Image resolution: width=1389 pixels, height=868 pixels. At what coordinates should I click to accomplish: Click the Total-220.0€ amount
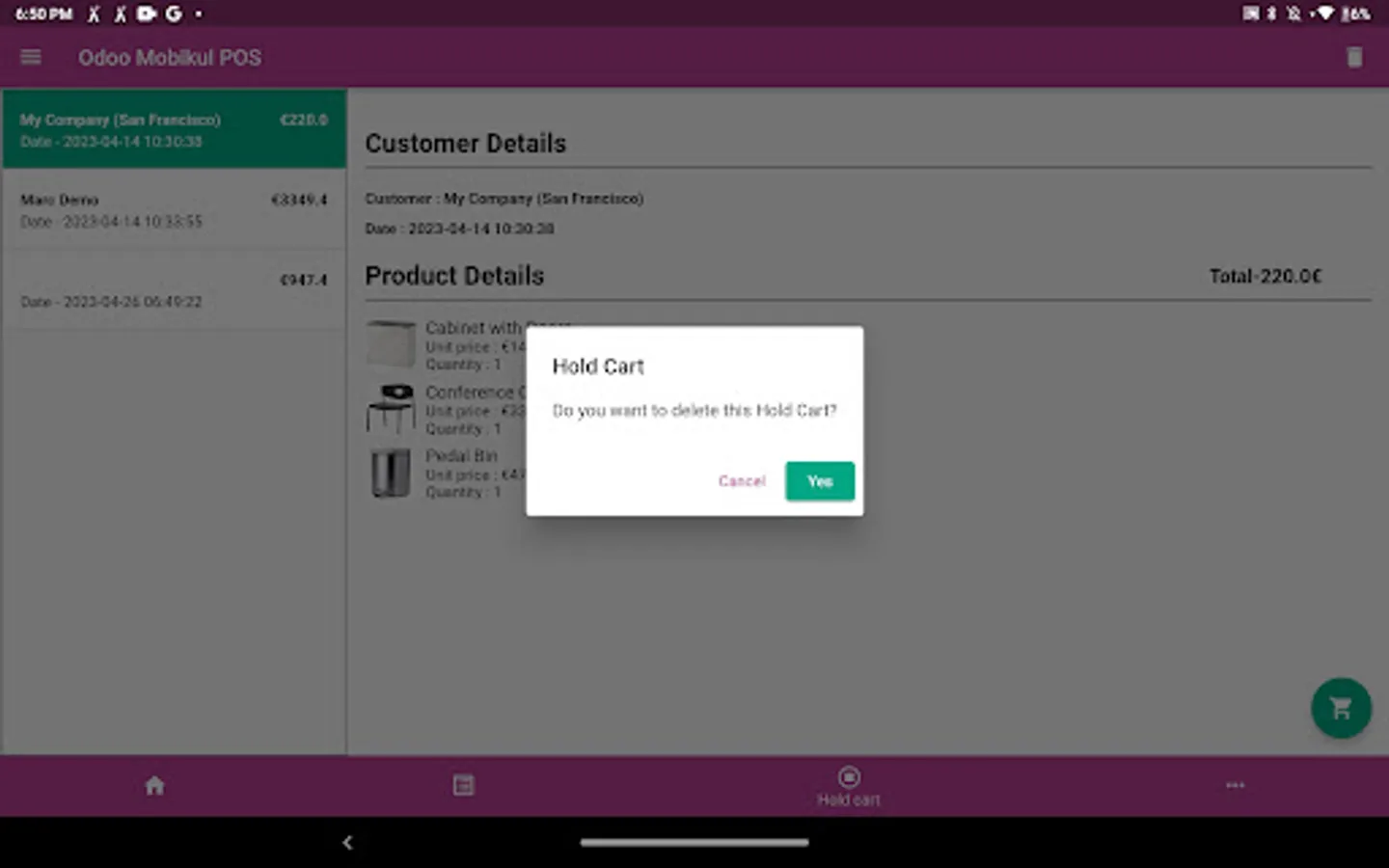[x=1266, y=276]
